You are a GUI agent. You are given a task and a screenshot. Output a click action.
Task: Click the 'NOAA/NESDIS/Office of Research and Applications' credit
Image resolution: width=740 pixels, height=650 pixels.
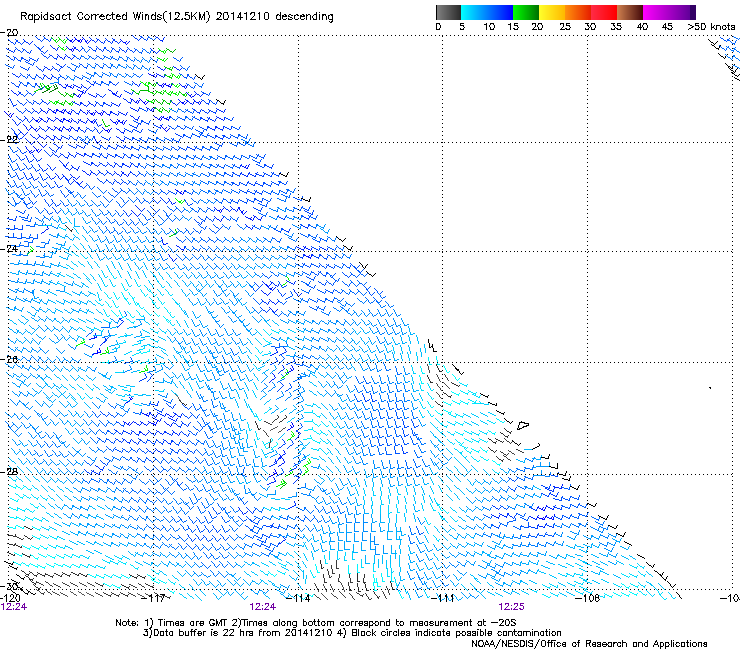589,644
